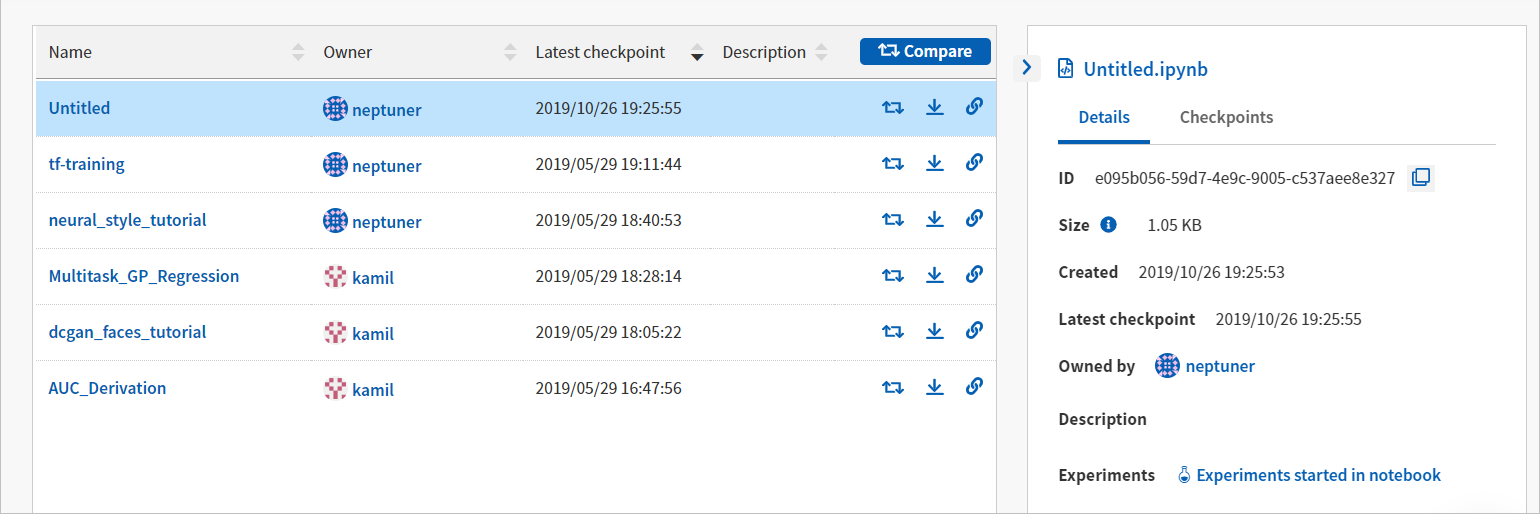This screenshot has height=514, width=1540.
Task: Sort notebooks by Description column
Action: [821, 52]
